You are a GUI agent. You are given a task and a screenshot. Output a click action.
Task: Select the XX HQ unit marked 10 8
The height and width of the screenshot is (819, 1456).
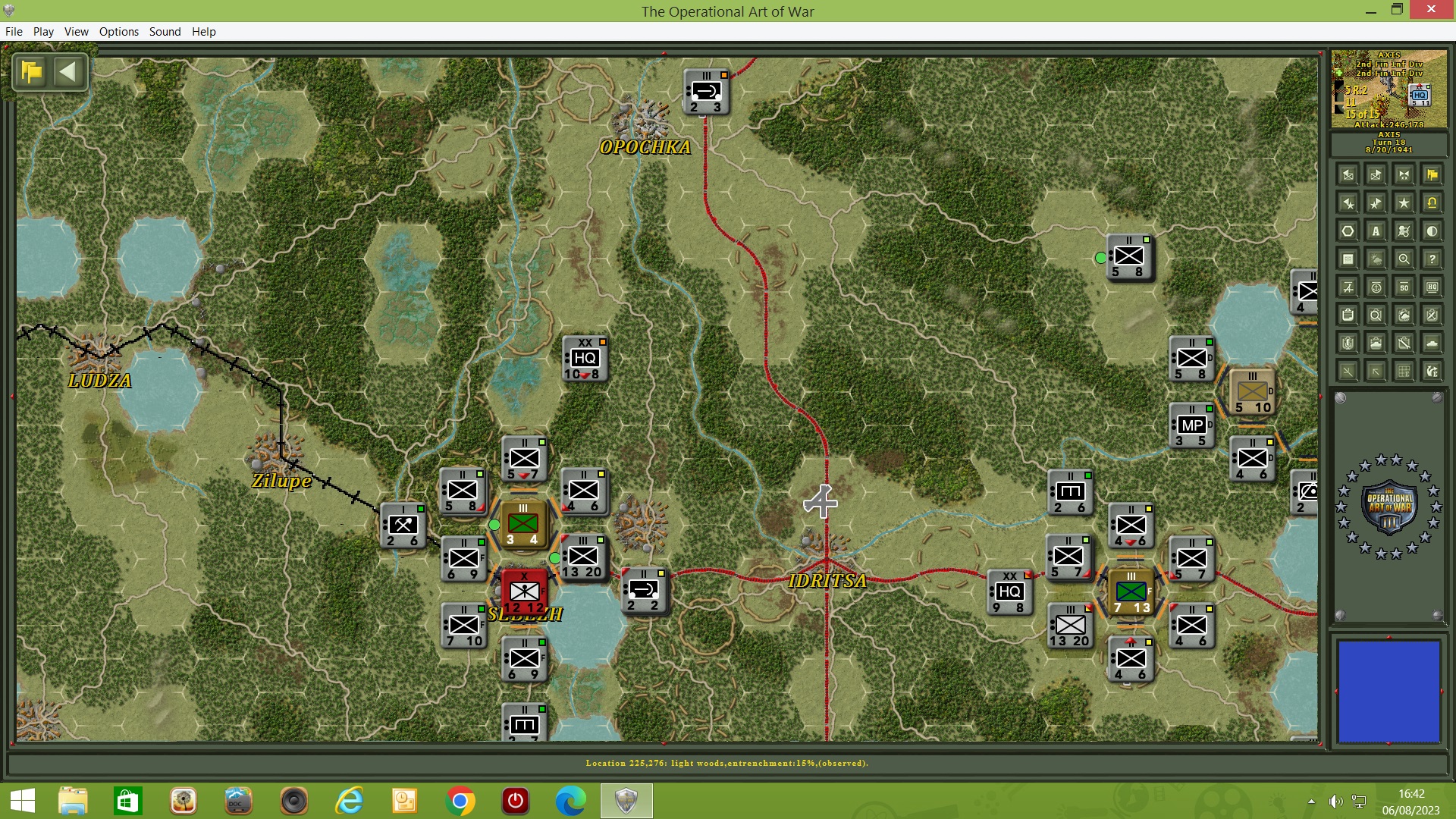584,359
